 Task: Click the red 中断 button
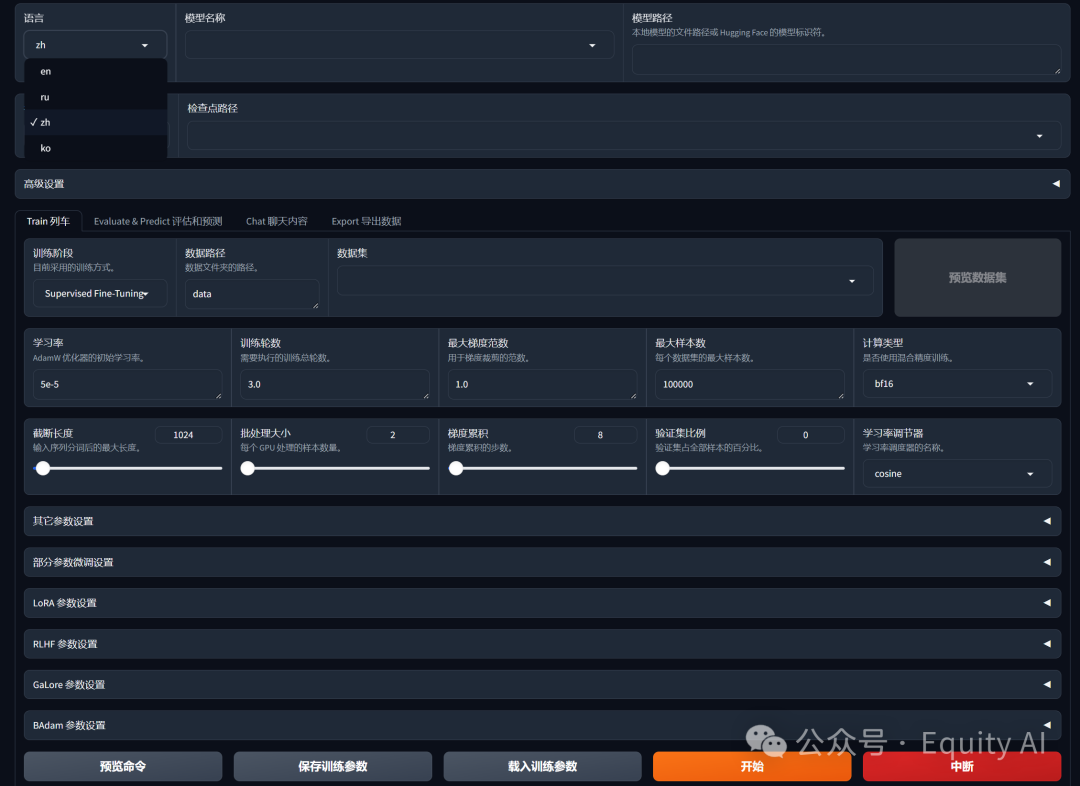coord(961,766)
